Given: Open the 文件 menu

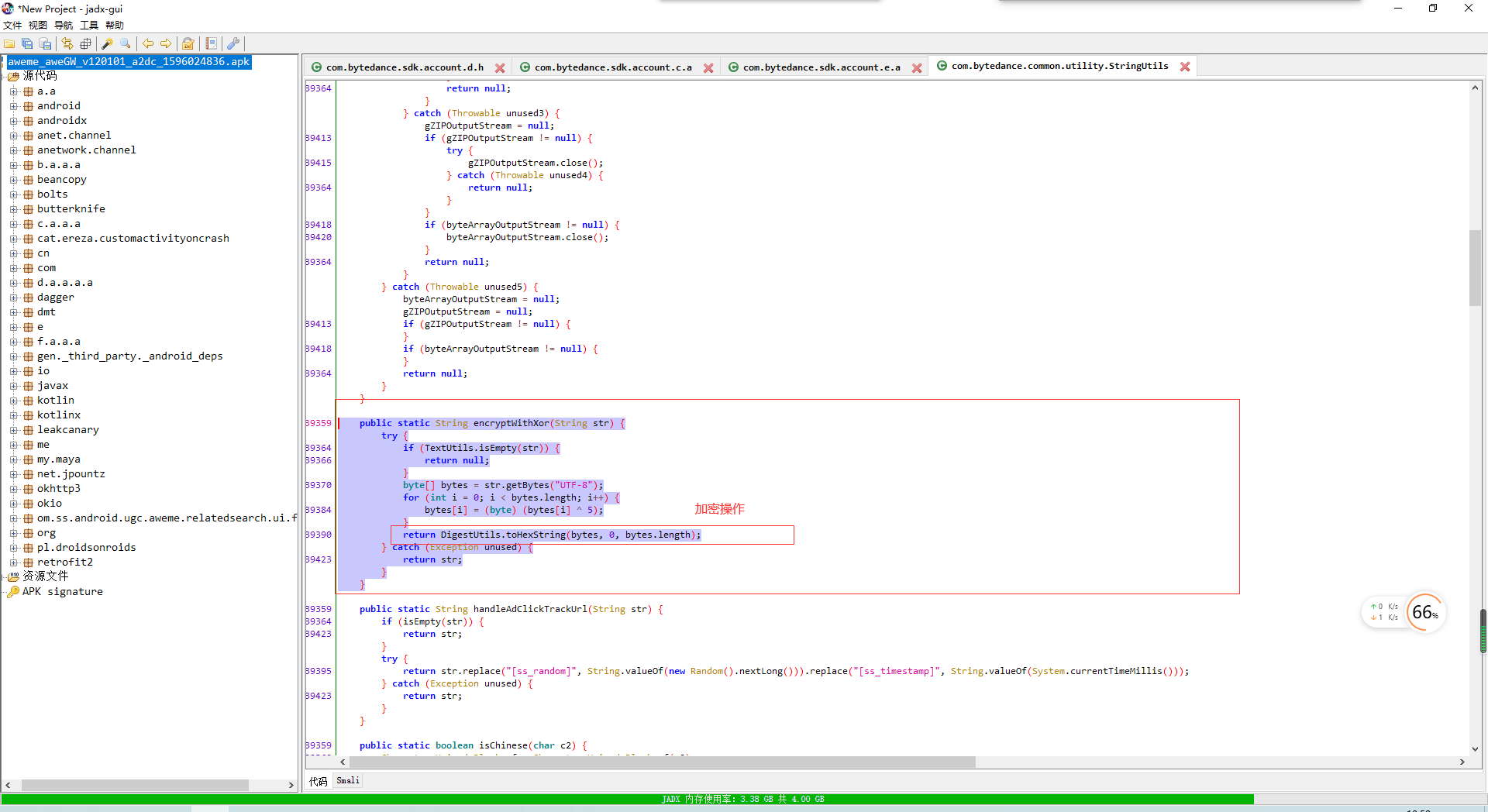Looking at the screenshot, I should pyautogui.click(x=12, y=26).
